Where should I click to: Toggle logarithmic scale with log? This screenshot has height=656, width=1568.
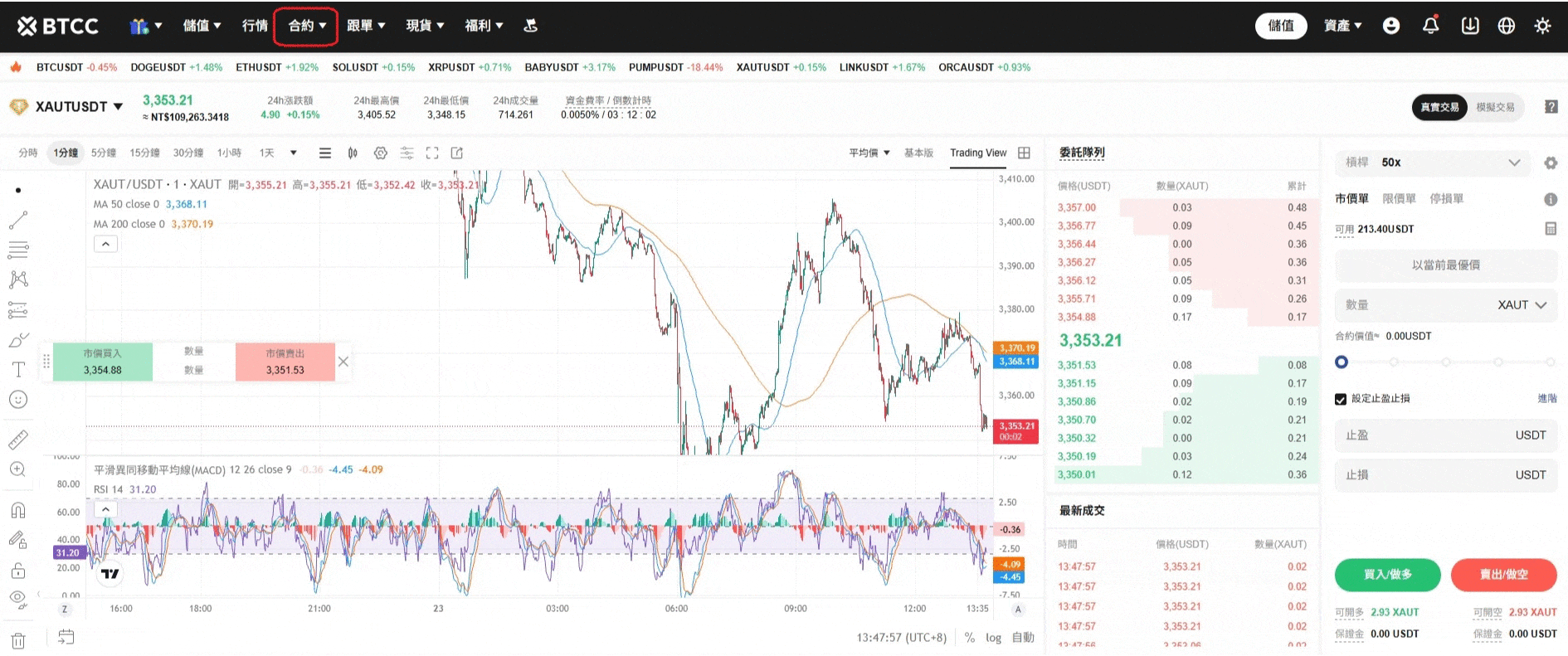pos(993,638)
